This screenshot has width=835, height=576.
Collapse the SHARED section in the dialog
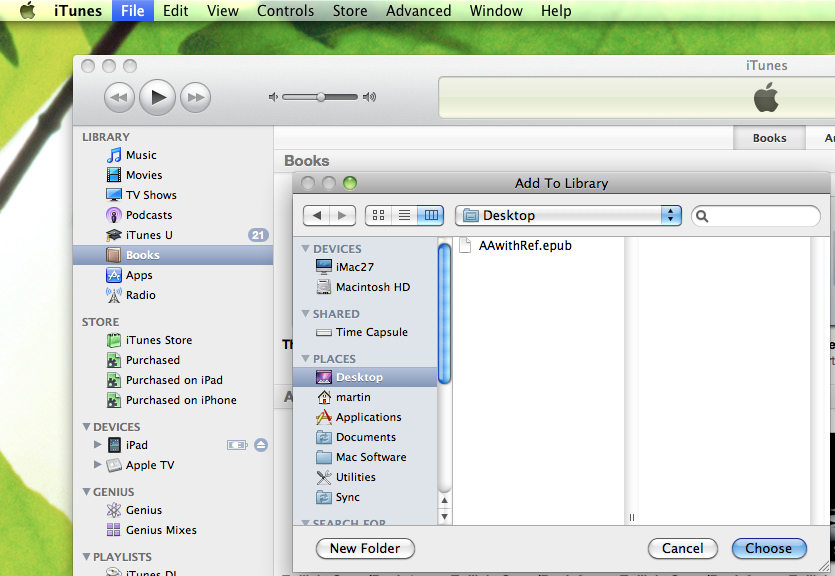306,314
